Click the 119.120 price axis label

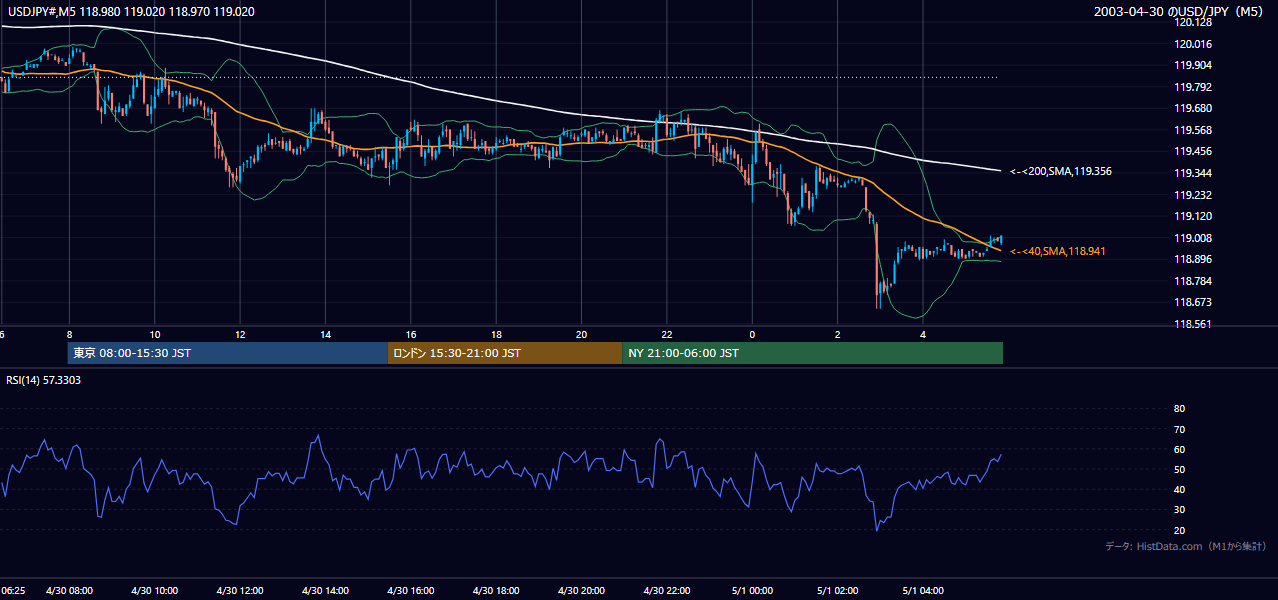[1191, 216]
